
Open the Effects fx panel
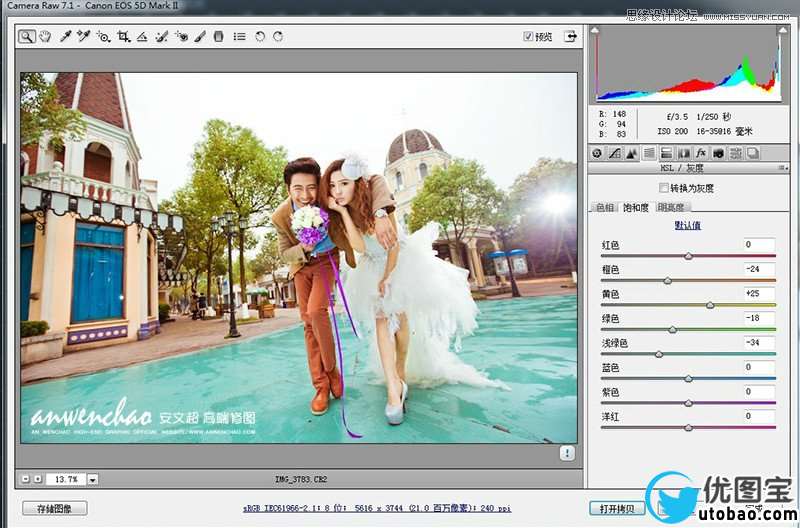click(x=701, y=153)
